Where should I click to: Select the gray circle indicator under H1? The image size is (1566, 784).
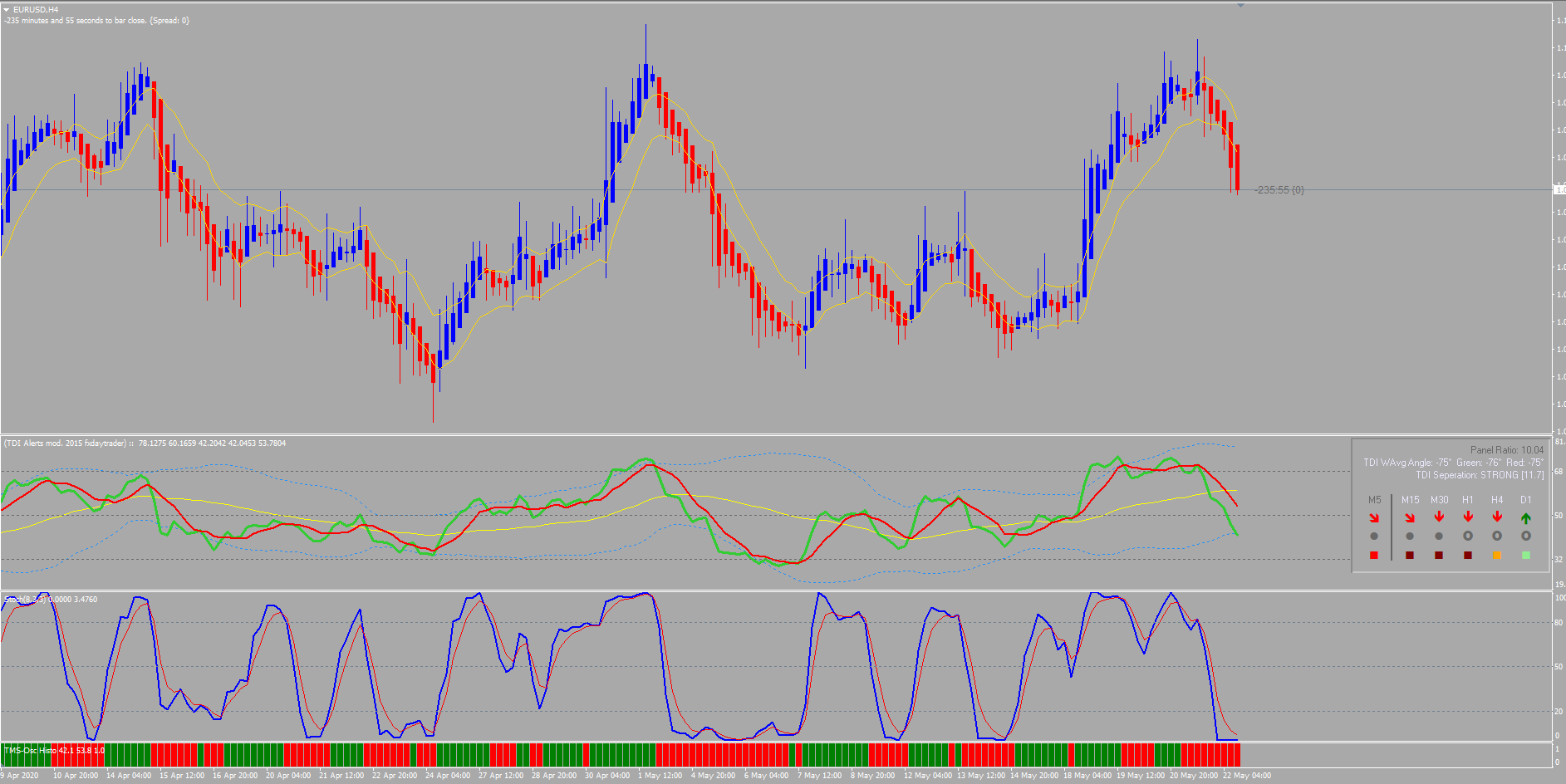(1468, 537)
